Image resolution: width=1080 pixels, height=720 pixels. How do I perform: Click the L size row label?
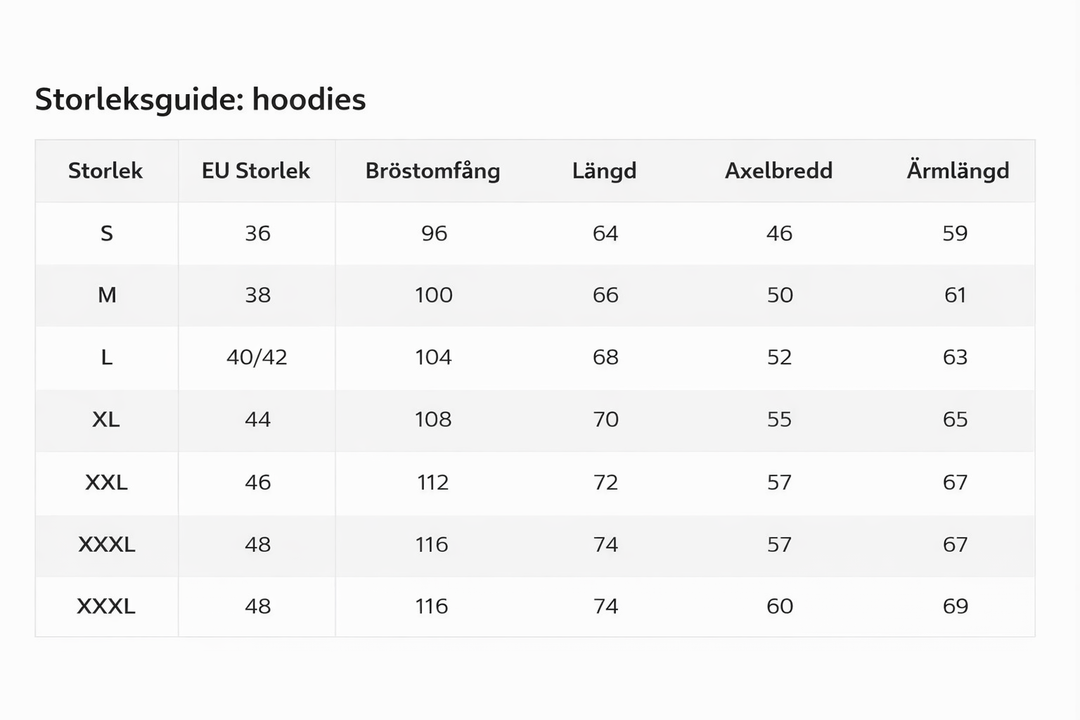(107, 358)
